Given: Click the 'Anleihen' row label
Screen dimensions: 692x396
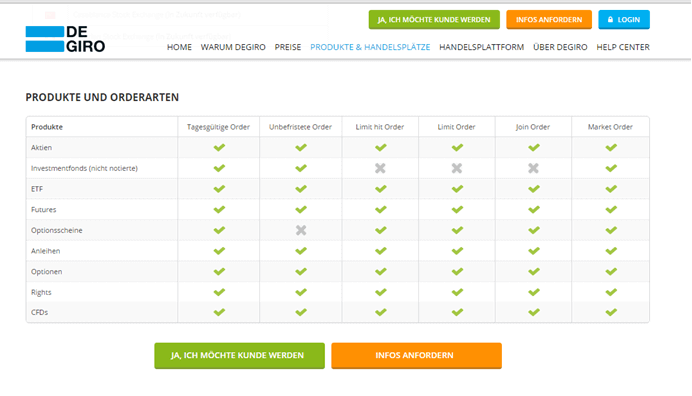Looking at the screenshot, I should tap(45, 251).
